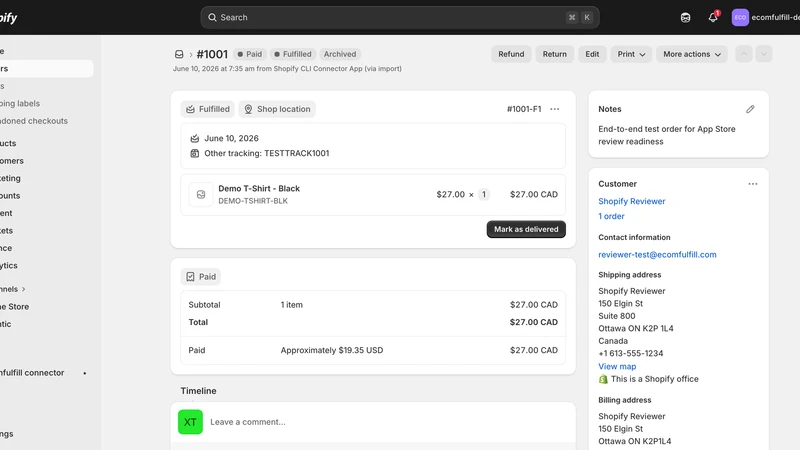Focus the Search field
The image size is (800, 450).
(400, 17)
